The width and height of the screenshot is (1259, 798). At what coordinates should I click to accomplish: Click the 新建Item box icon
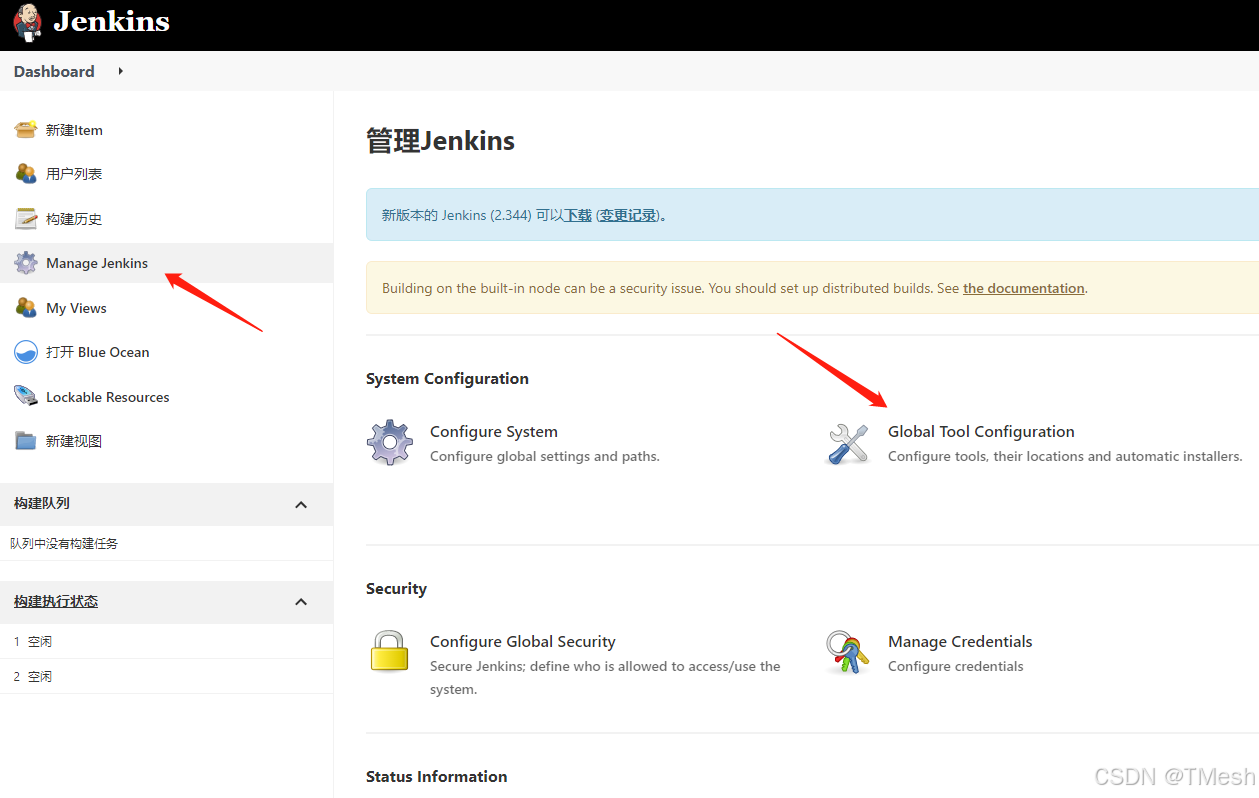click(26, 130)
